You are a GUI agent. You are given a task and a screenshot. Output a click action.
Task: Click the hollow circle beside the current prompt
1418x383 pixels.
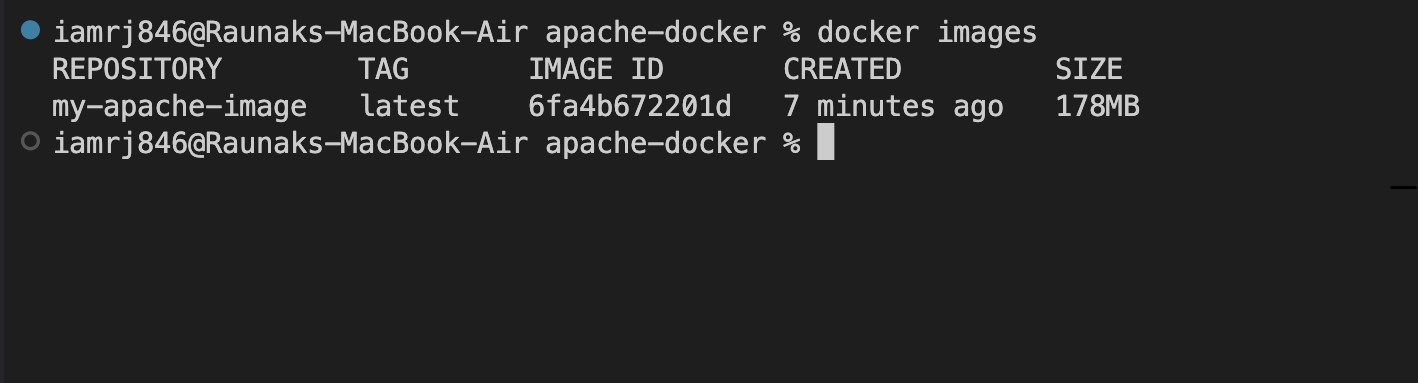(x=30, y=142)
